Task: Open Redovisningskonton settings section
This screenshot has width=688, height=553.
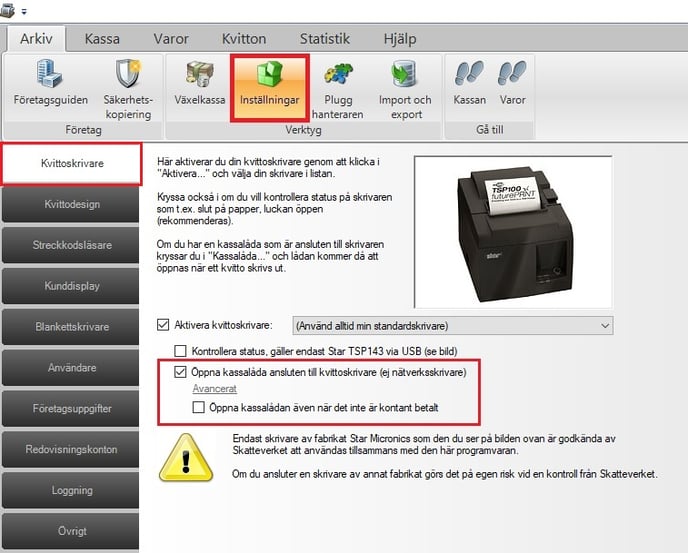Action: (71, 449)
